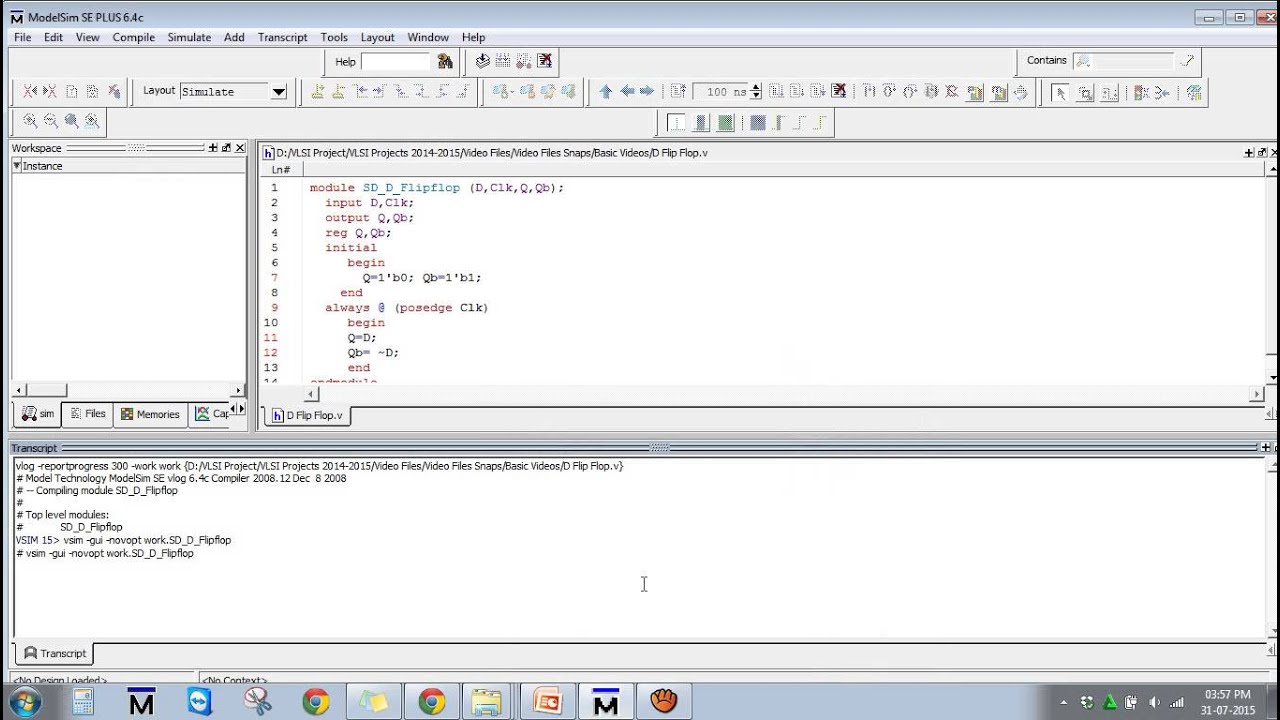Open the Window menu
This screenshot has height=720, width=1280.
[x=428, y=37]
